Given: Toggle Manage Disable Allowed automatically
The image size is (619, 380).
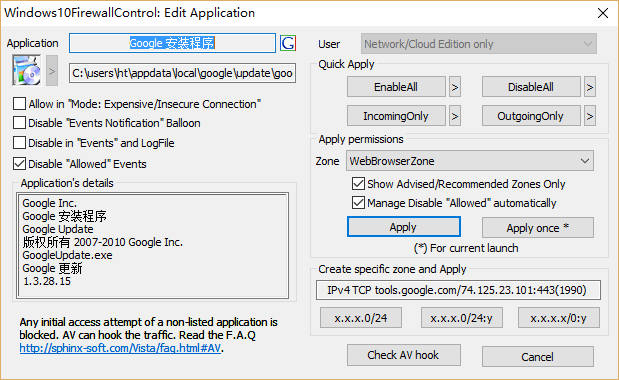Looking at the screenshot, I should [358, 202].
